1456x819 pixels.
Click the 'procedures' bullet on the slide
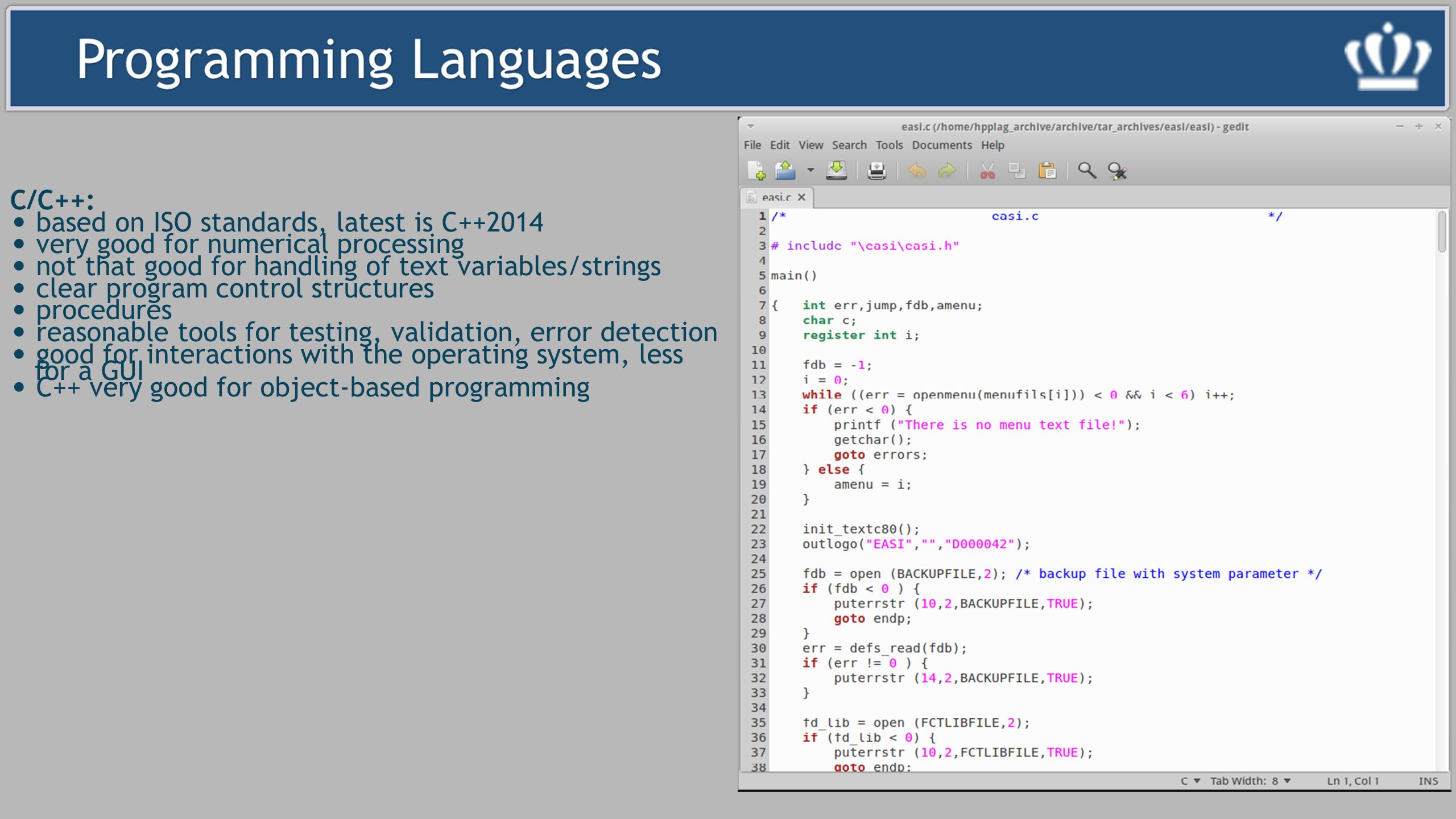point(104,310)
